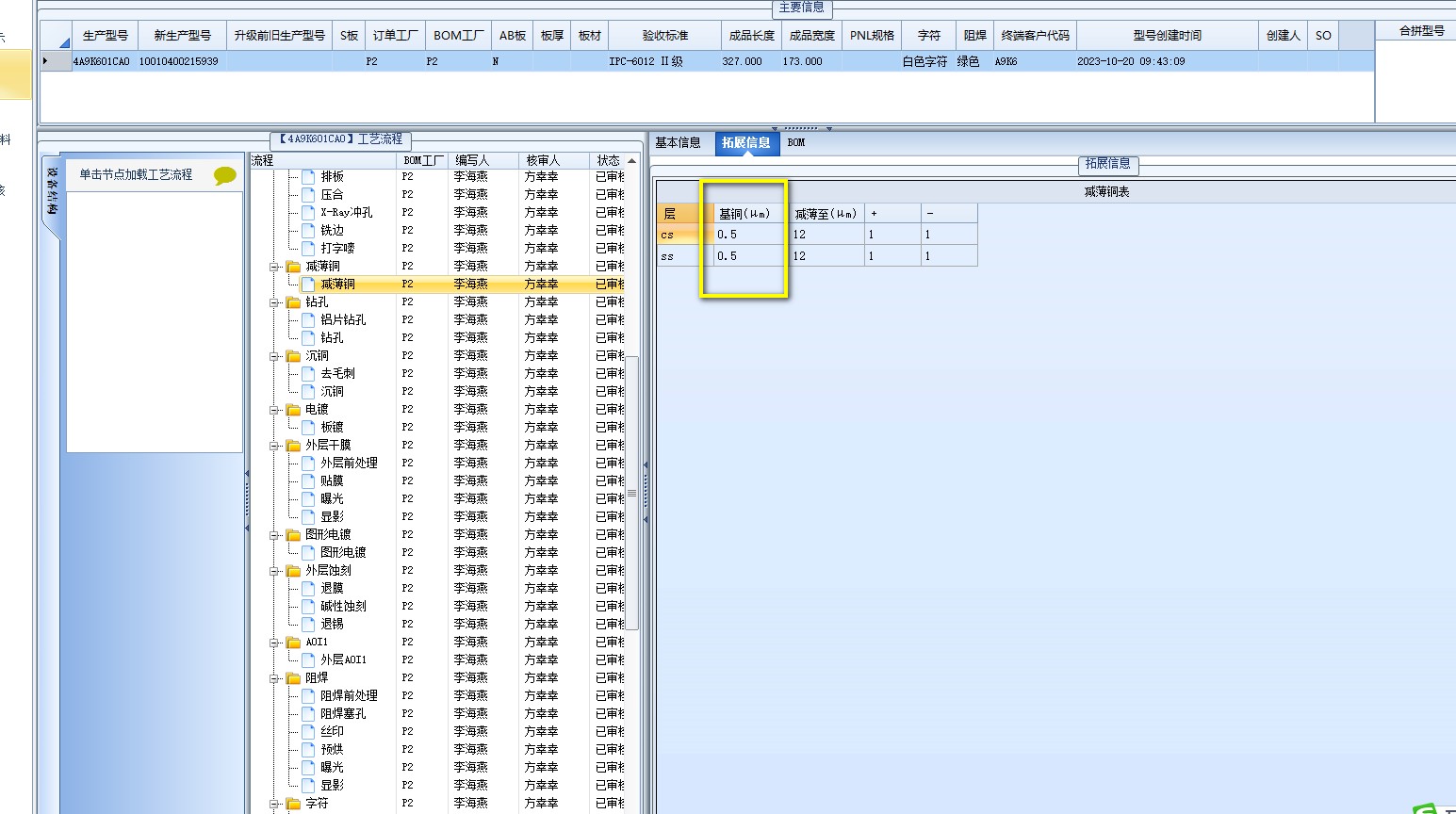Click the folder icon of AOI1 group

click(293, 642)
